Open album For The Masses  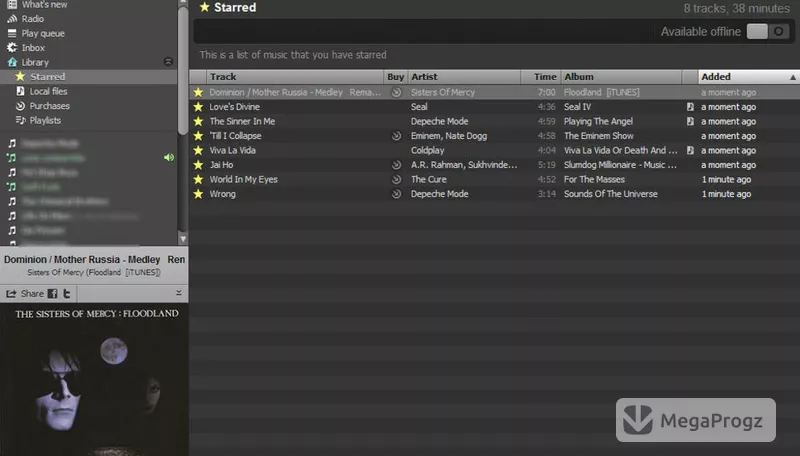tap(594, 180)
